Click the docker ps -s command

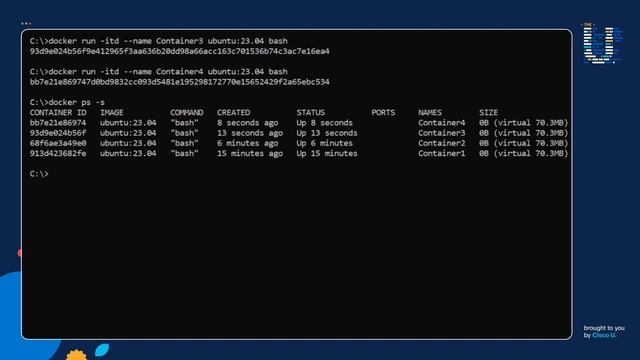67,102
